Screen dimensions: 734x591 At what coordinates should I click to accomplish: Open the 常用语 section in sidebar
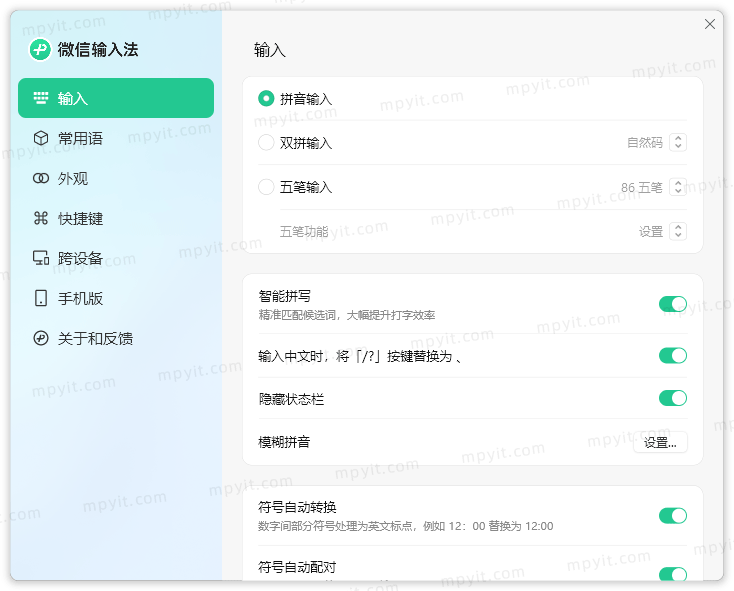tap(116, 138)
